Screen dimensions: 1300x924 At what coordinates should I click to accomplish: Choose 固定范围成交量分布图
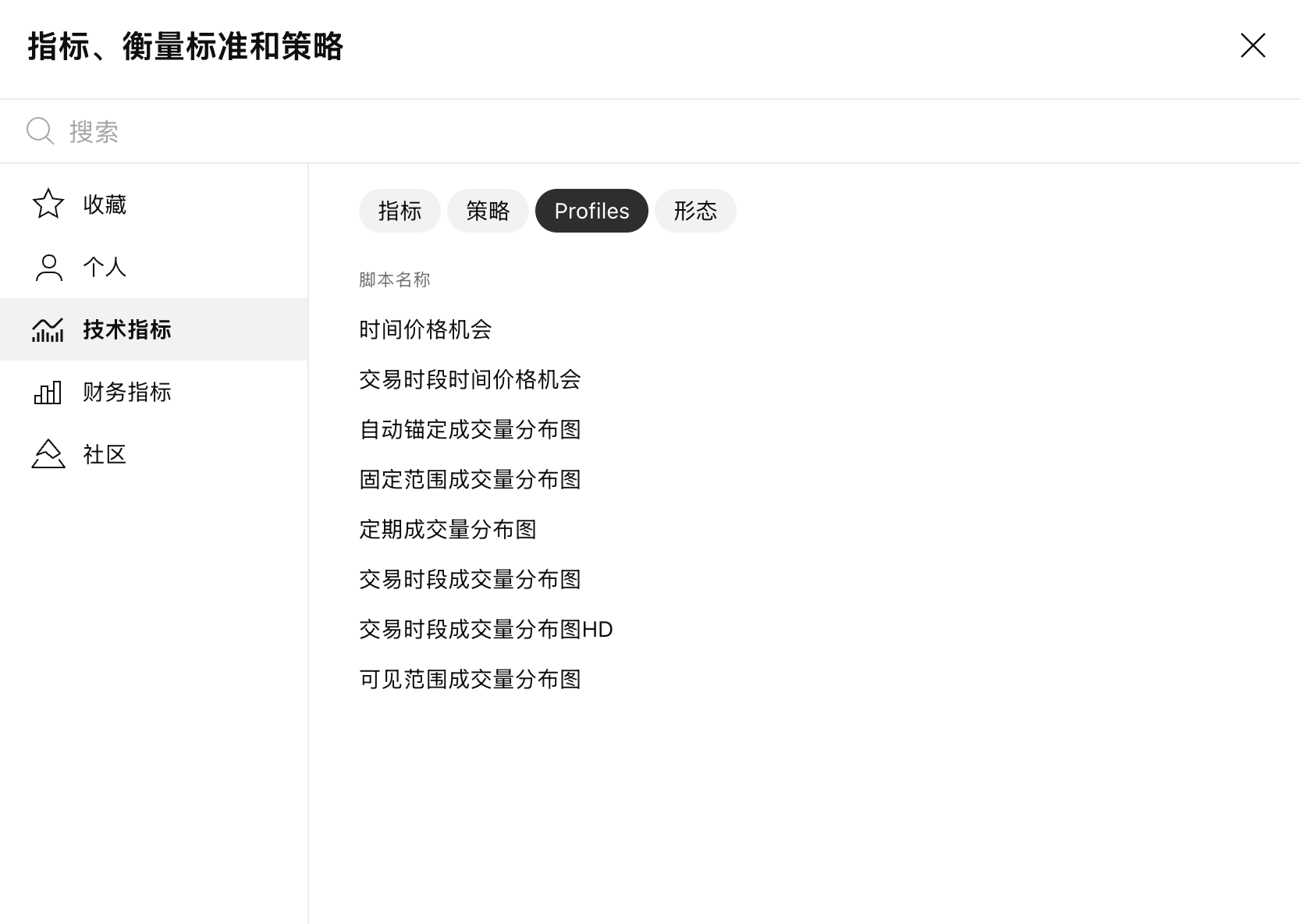coord(470,479)
